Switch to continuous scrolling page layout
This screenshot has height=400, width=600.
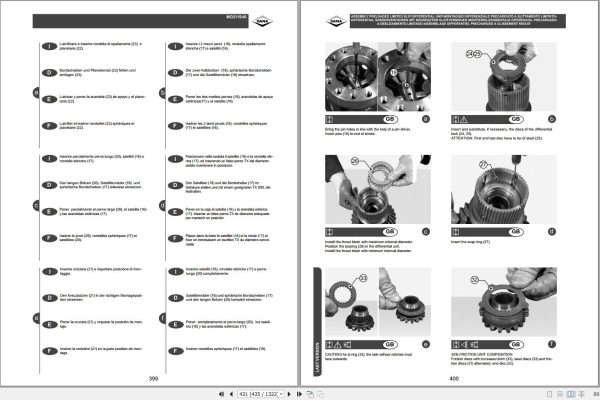(x=560, y=394)
